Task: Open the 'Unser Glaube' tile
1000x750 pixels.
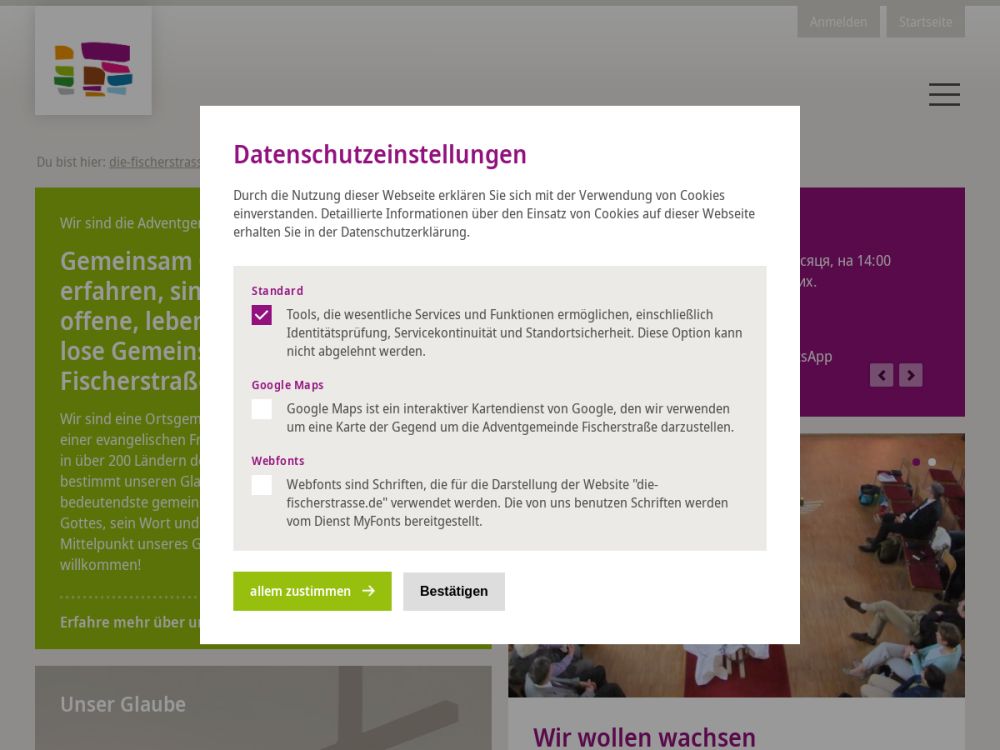Action: 123,704
